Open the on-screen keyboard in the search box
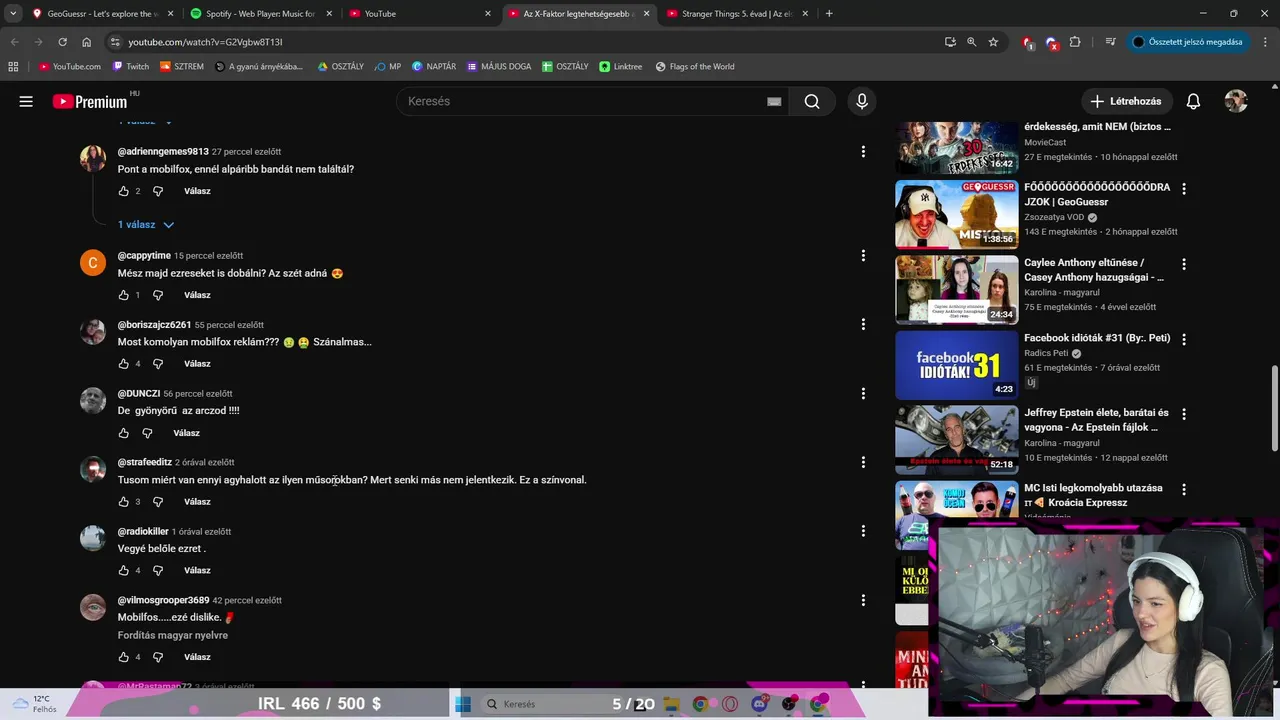This screenshot has width=1280, height=720. (x=774, y=101)
